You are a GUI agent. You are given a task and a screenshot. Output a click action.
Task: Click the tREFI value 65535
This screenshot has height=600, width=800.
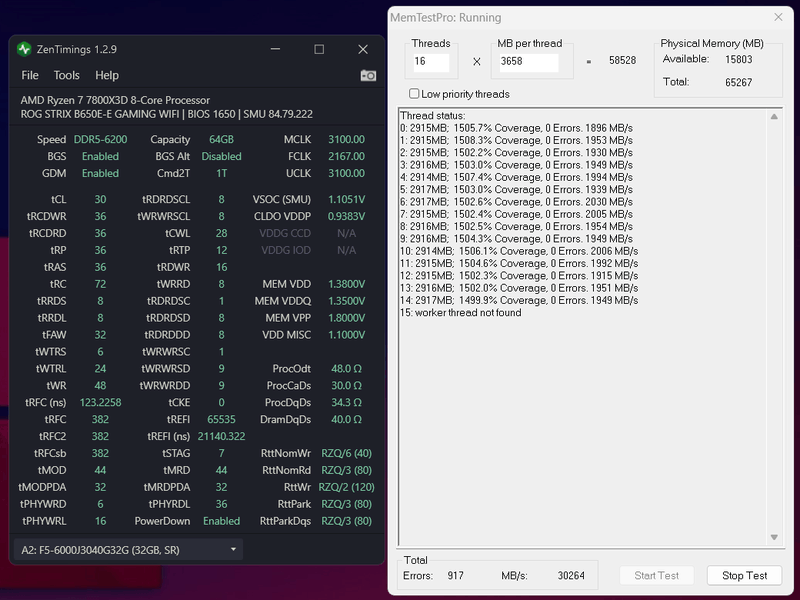(221, 419)
